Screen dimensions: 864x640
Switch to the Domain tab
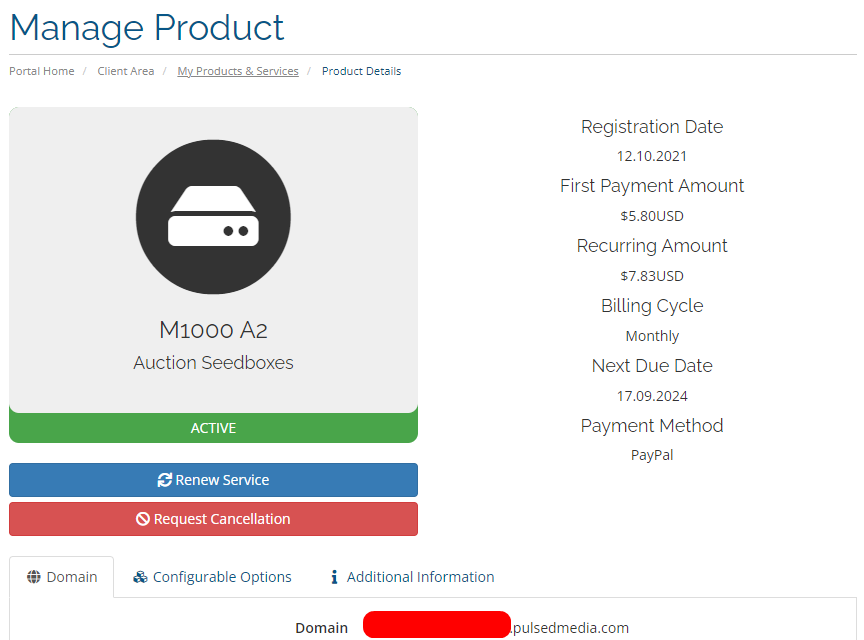(x=62, y=577)
